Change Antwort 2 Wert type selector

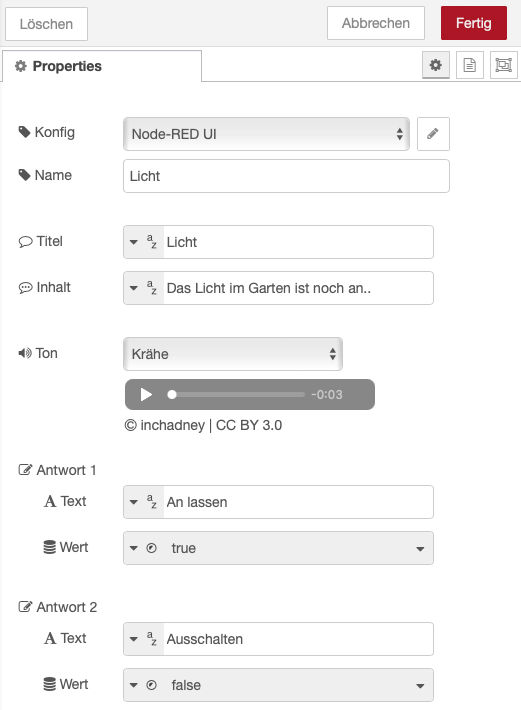click(x=143, y=685)
